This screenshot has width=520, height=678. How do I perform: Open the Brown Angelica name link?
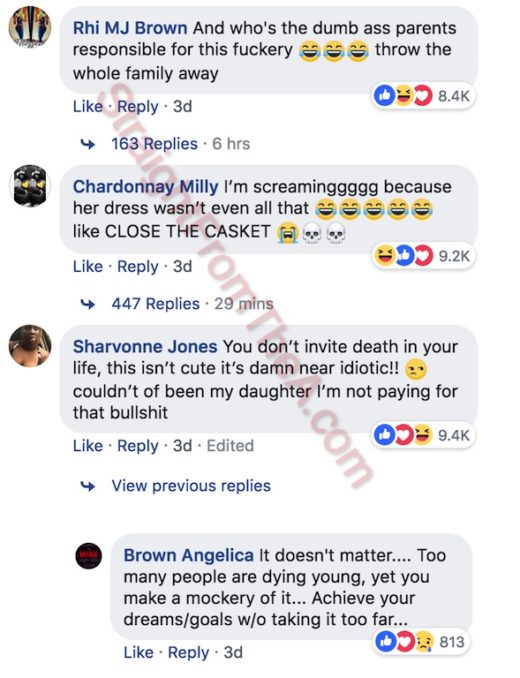point(188,556)
